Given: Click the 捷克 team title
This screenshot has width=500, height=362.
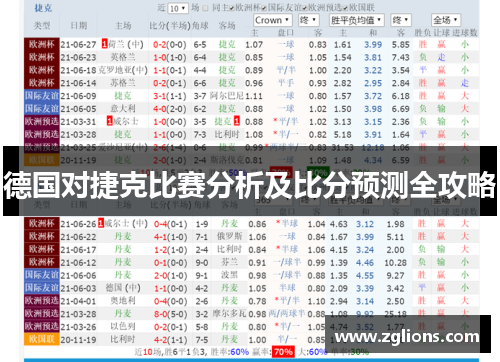Looking at the screenshot, I should point(43,8).
